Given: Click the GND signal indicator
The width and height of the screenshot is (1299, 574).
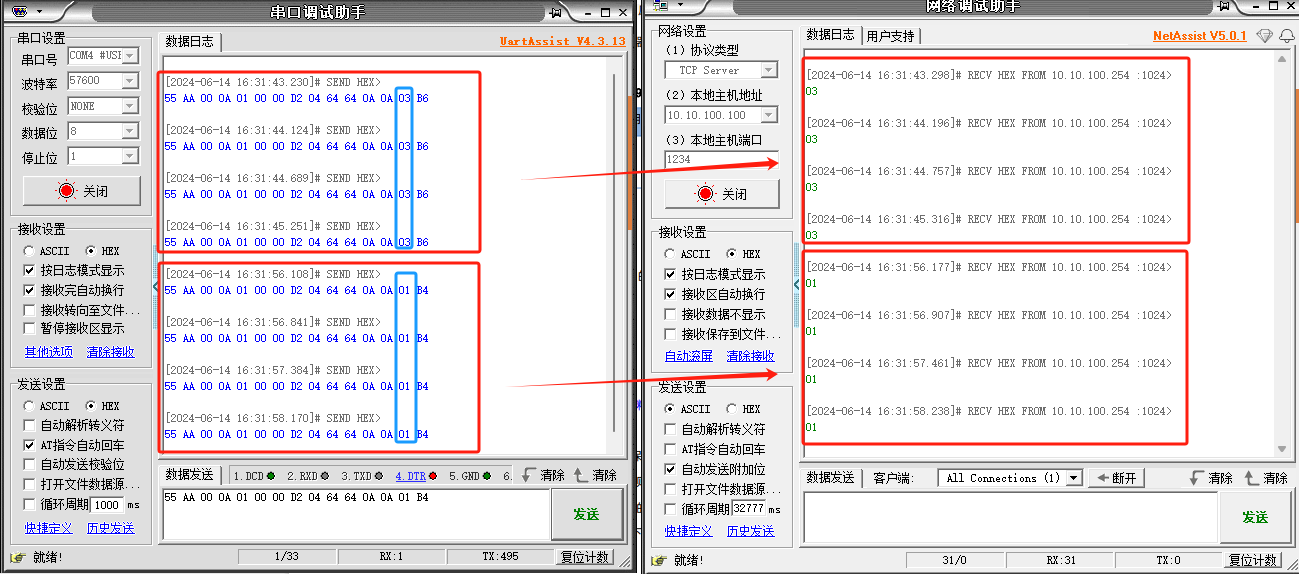Looking at the screenshot, I should pos(467,476).
